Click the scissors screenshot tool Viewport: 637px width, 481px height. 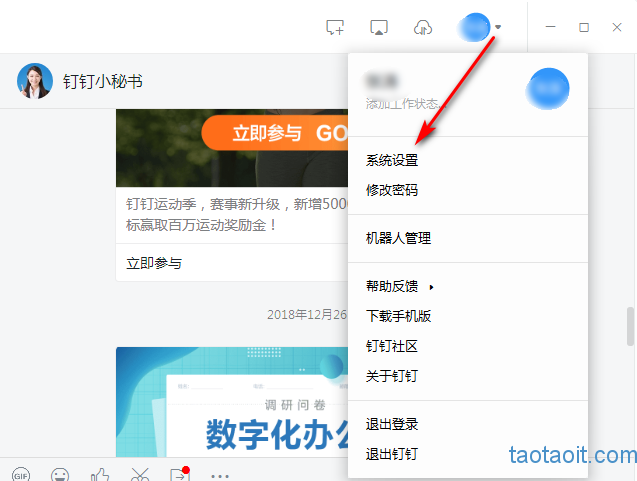140,474
